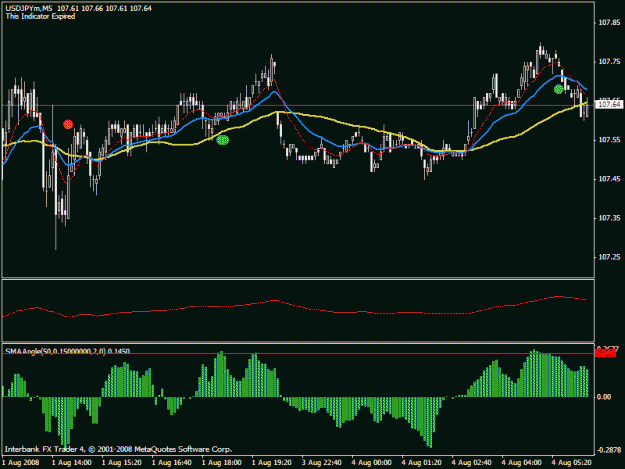Click the -0.2878 label on the SMAAngle scale
Screen dimensions: 625x469
[609, 450]
